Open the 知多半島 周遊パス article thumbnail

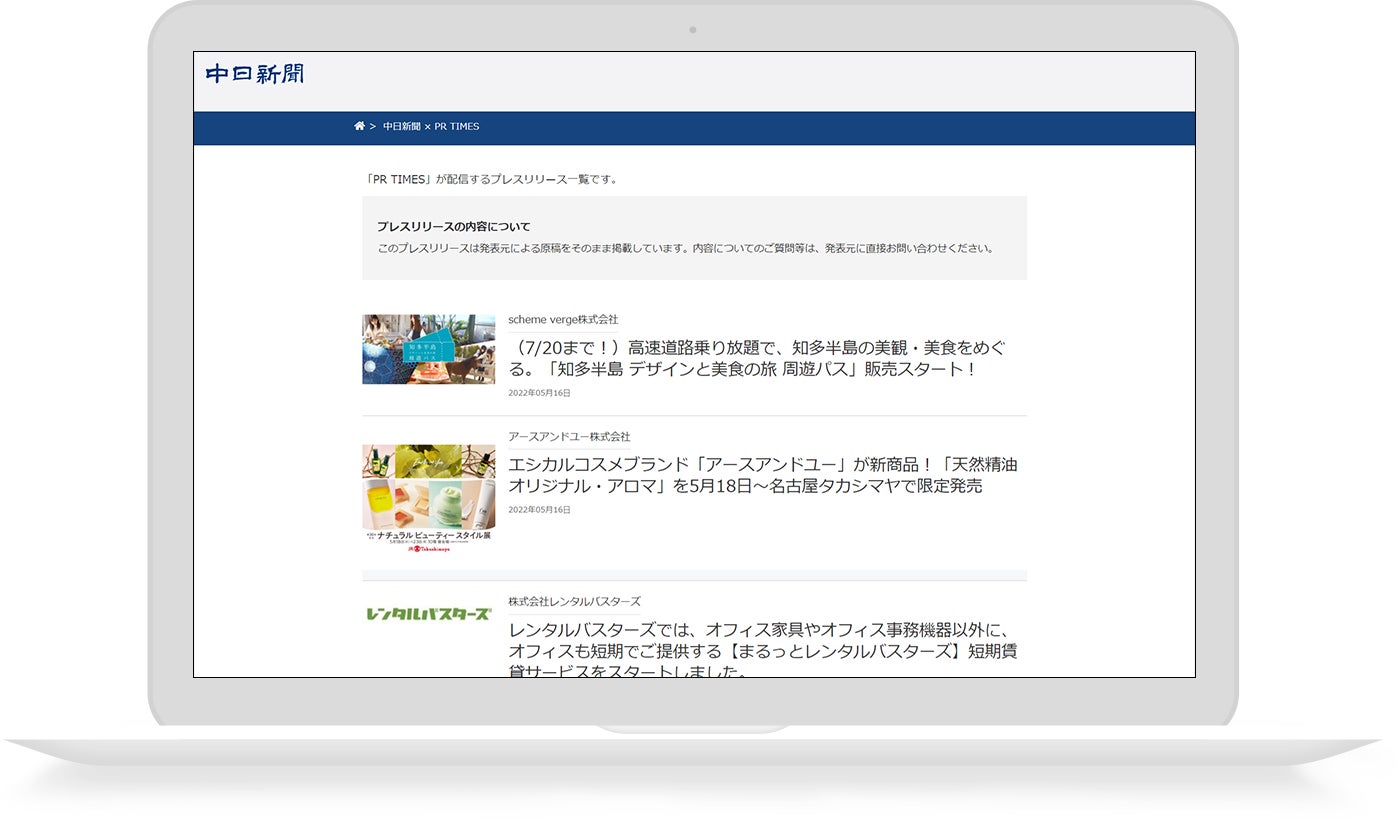pos(429,349)
